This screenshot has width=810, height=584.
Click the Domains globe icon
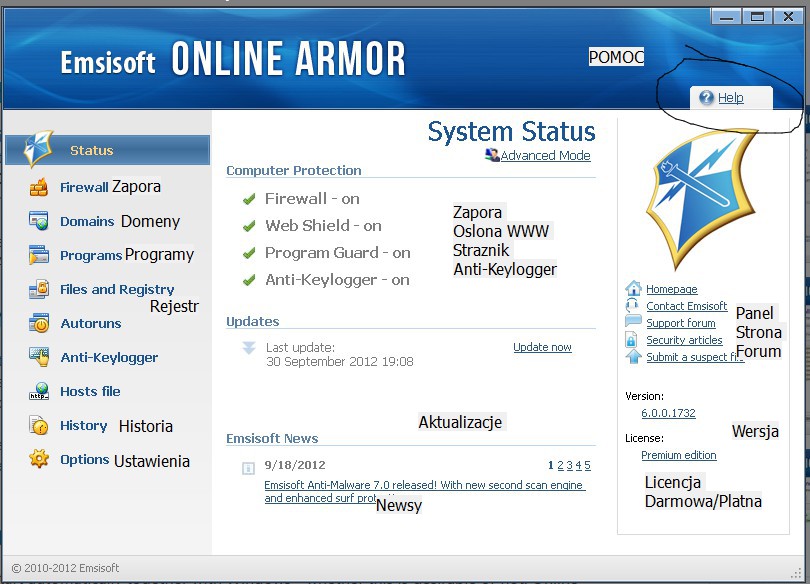point(39,220)
